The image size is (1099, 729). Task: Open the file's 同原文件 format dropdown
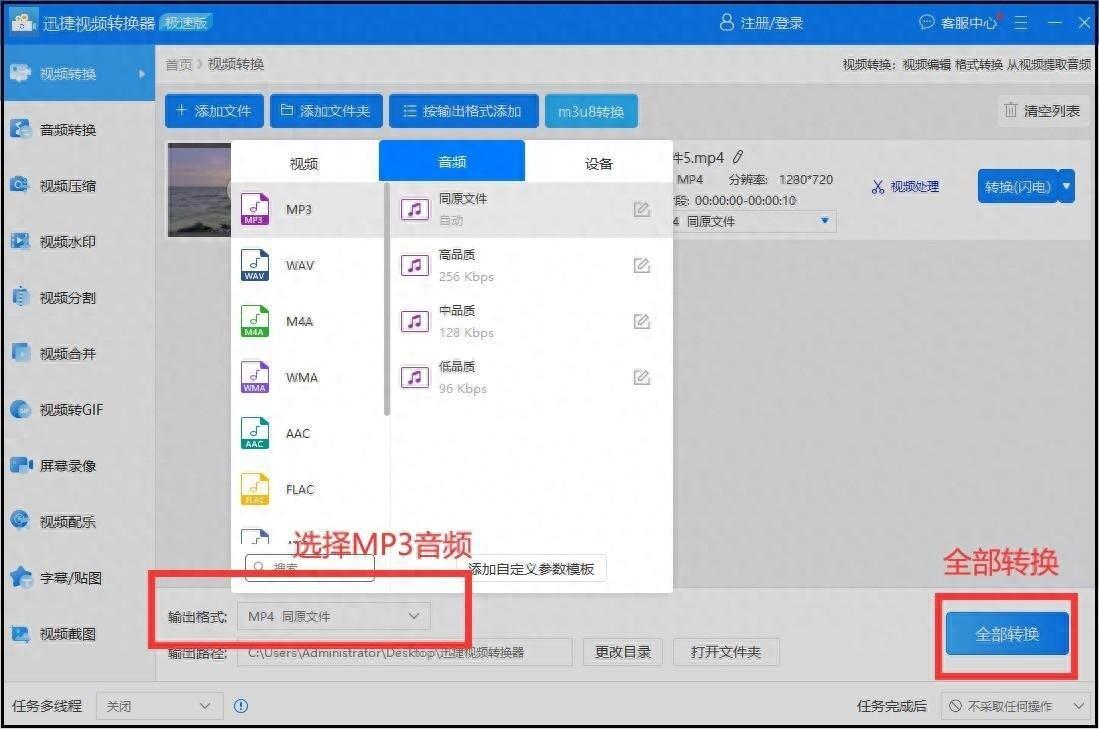tap(753, 222)
